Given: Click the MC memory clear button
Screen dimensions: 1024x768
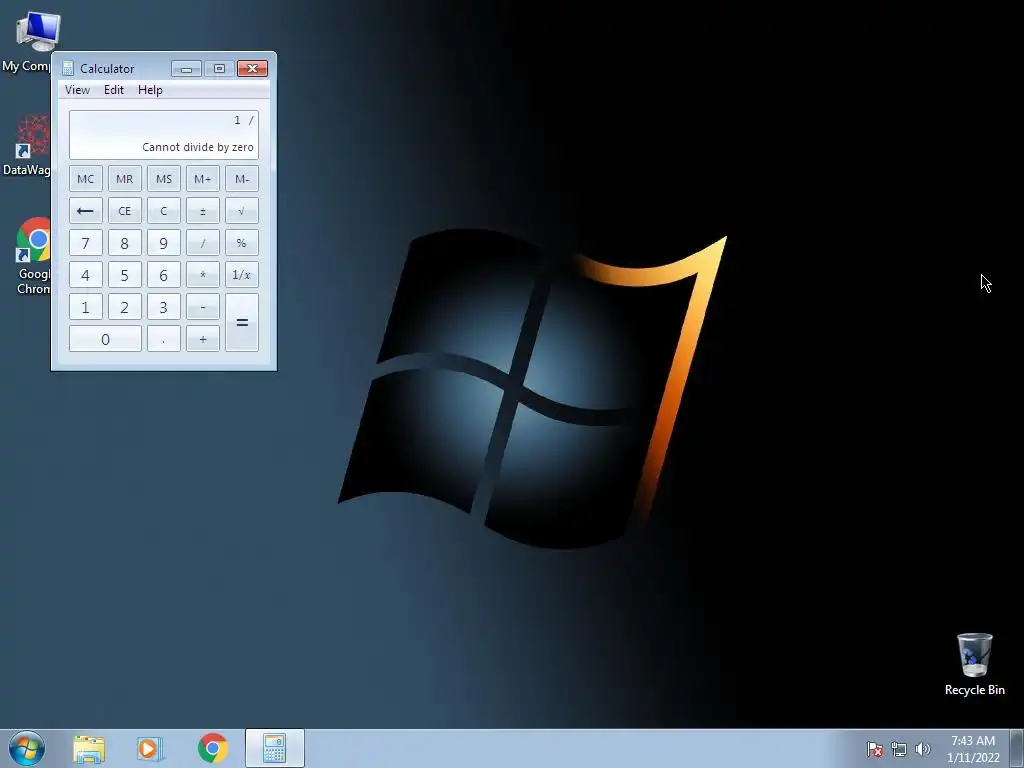Looking at the screenshot, I should click(x=86, y=179).
